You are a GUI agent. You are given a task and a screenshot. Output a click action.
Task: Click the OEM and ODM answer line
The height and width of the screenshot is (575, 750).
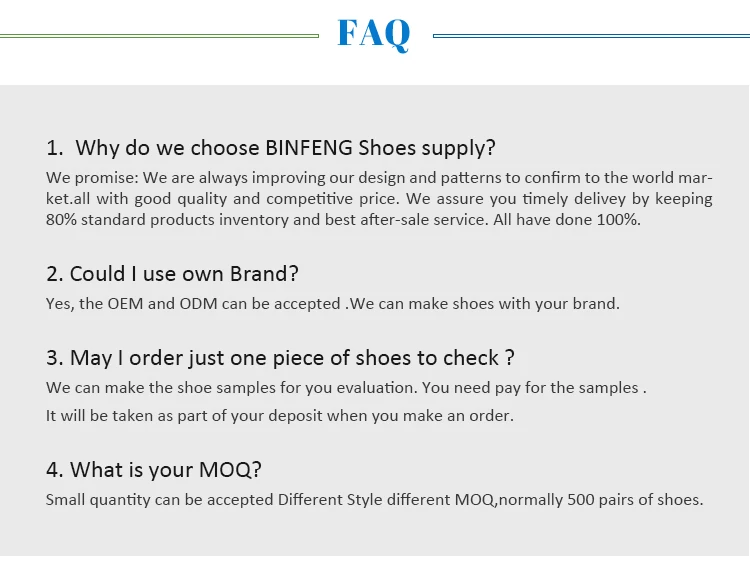pyautogui.click(x=332, y=303)
